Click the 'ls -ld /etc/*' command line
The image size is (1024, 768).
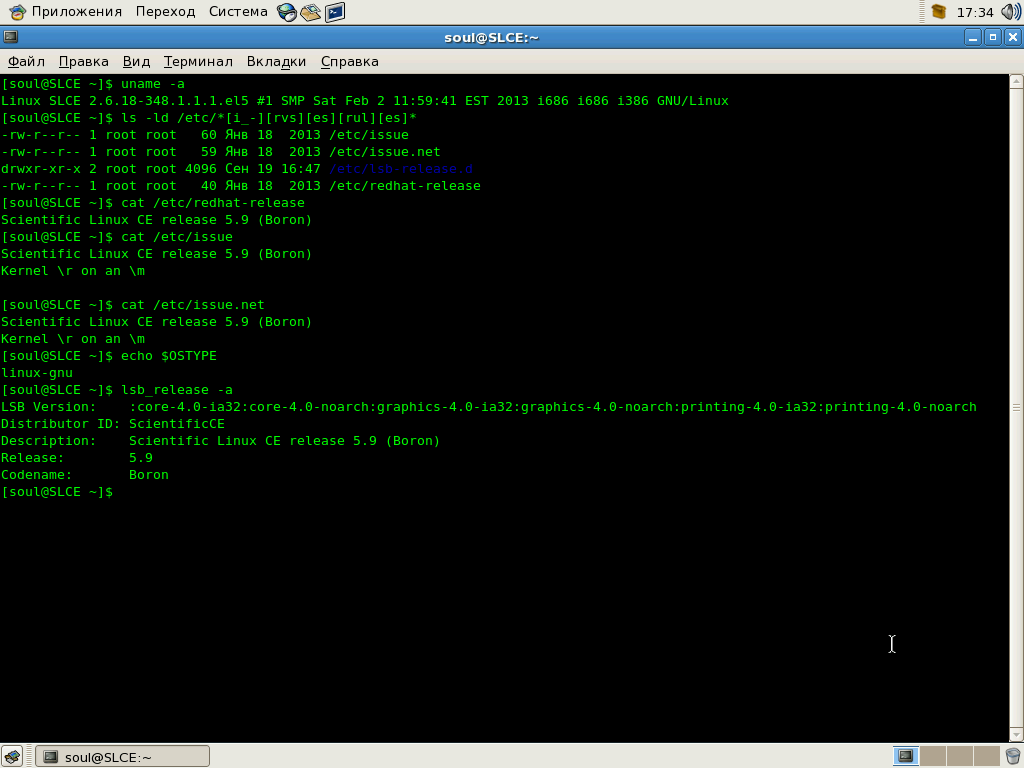pos(209,118)
